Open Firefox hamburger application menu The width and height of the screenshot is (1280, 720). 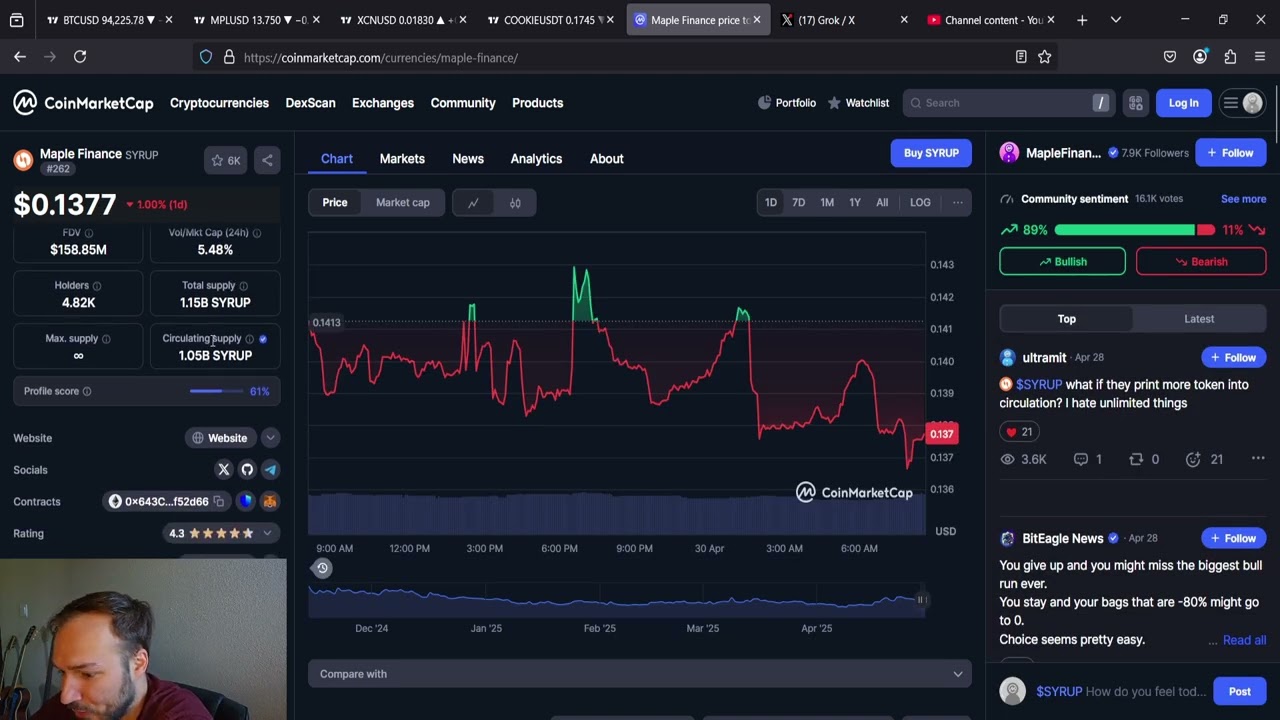1260,57
